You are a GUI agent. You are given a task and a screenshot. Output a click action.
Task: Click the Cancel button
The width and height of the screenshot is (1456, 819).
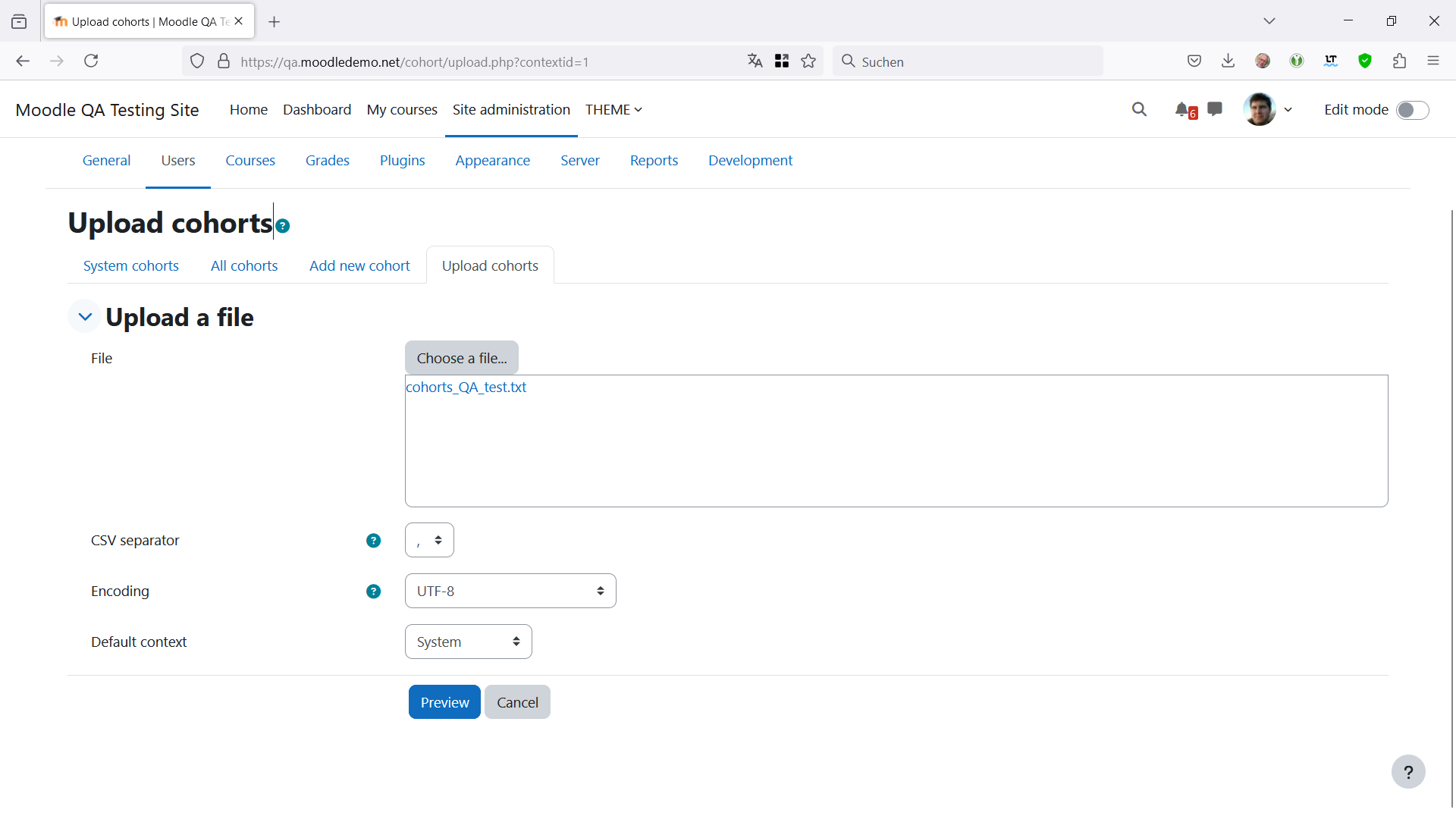(517, 702)
